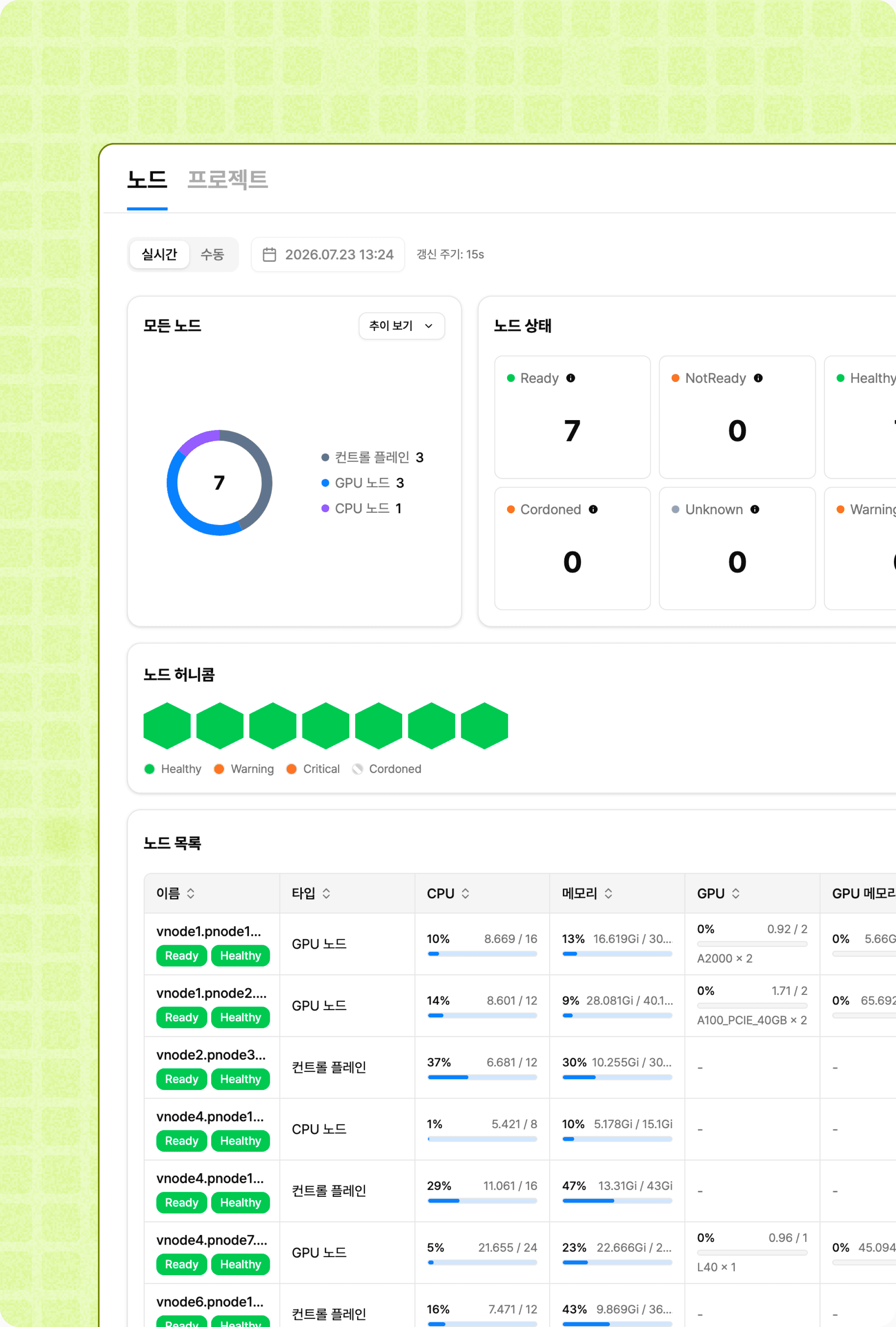Click memory value 13.31Gi / 43Gi

click(635, 1185)
